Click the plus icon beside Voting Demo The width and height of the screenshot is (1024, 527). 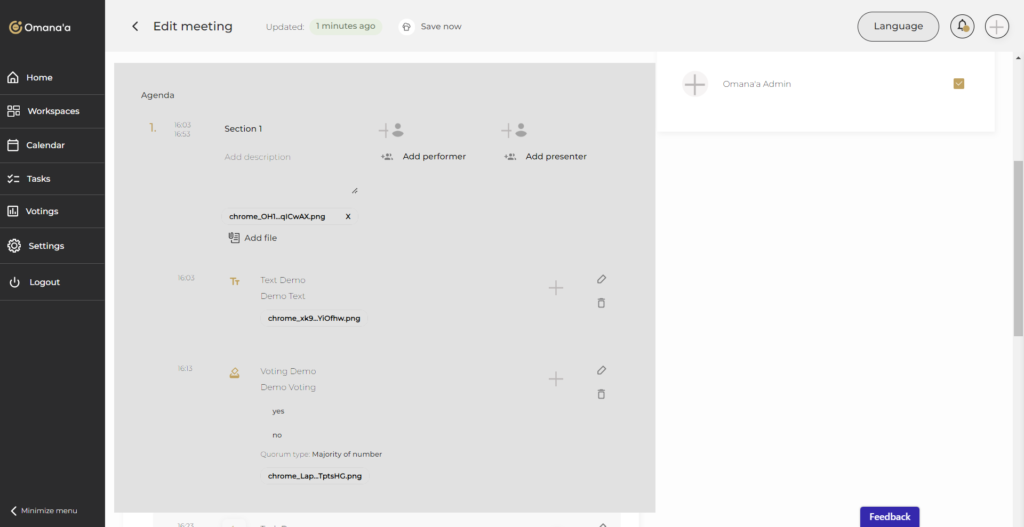click(x=556, y=379)
